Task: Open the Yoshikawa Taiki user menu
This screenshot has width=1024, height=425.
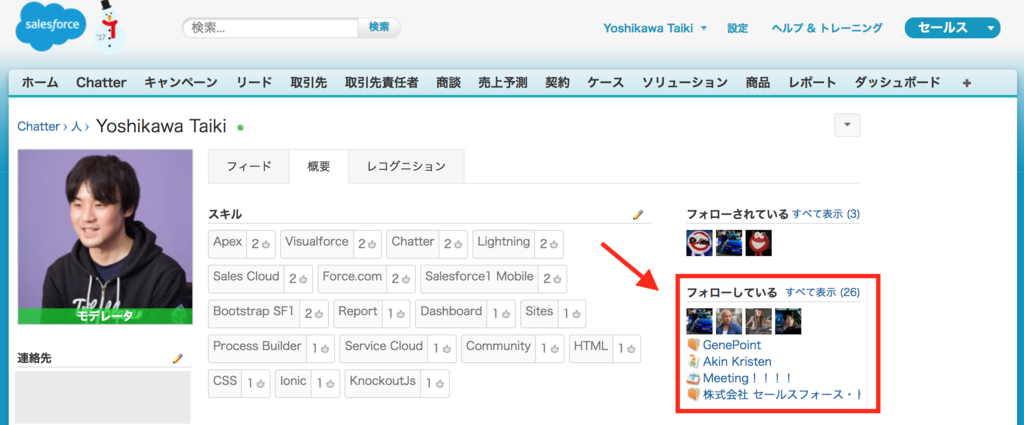Action: [654, 28]
